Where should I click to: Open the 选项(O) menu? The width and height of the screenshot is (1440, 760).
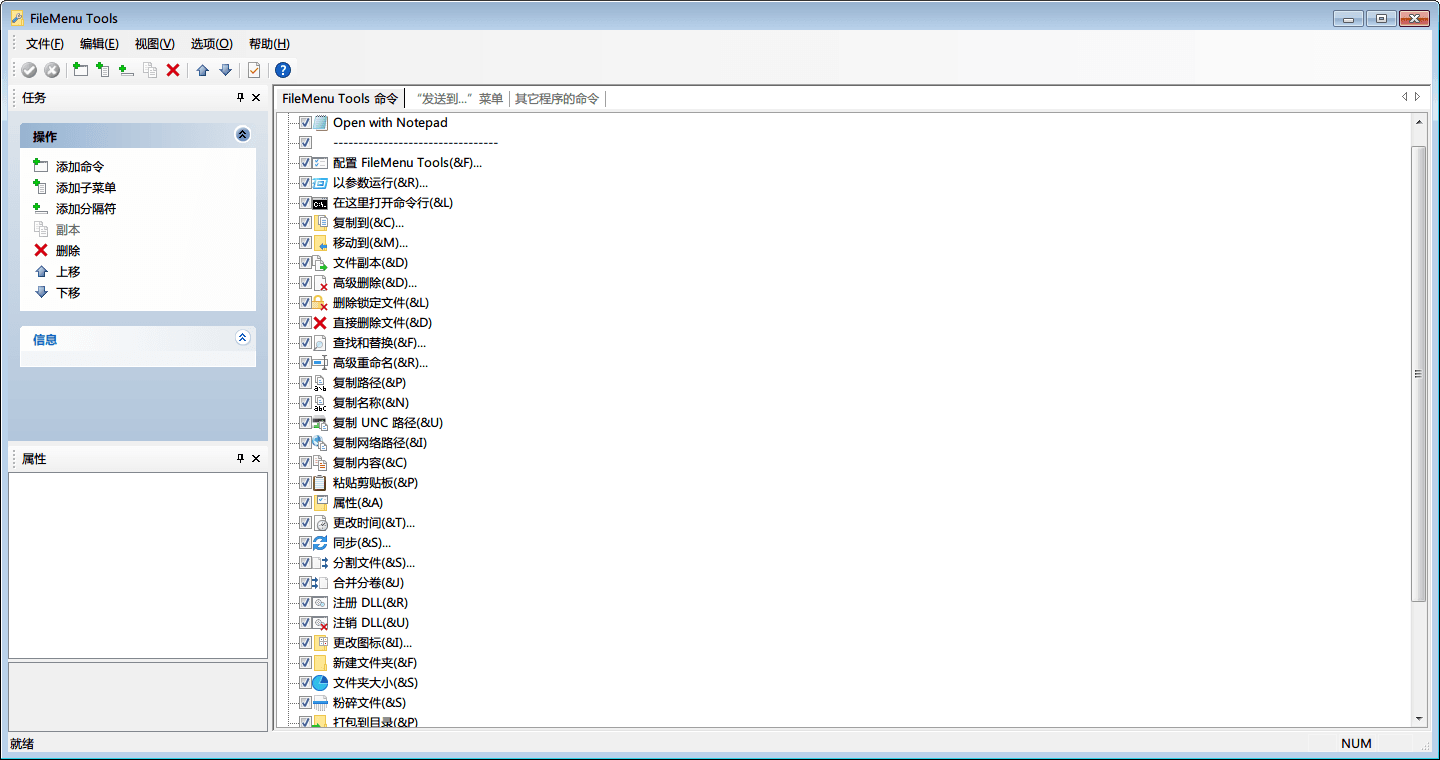point(211,44)
